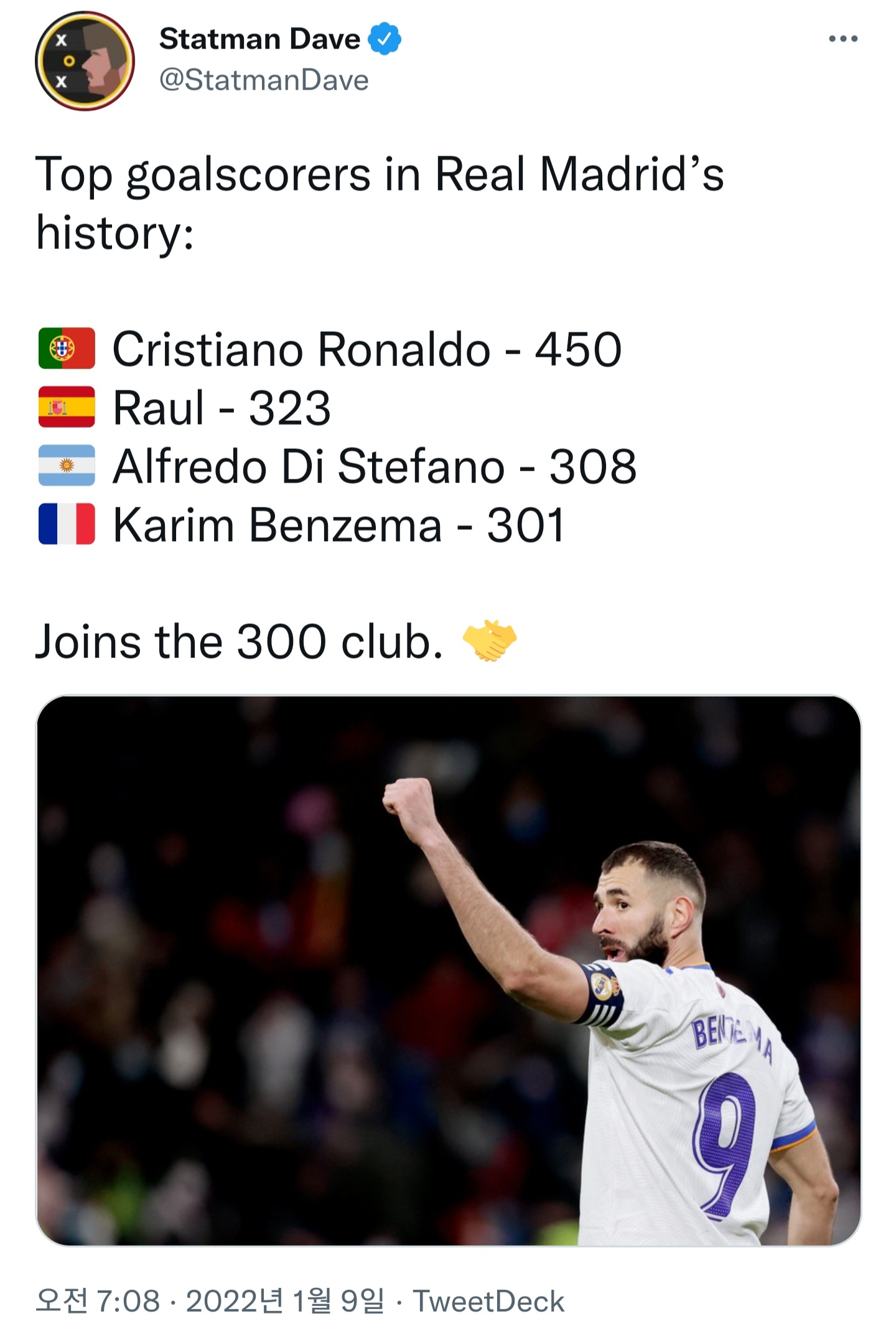Click the blue verified badge
The width and height of the screenshot is (896, 1334).
point(385,39)
